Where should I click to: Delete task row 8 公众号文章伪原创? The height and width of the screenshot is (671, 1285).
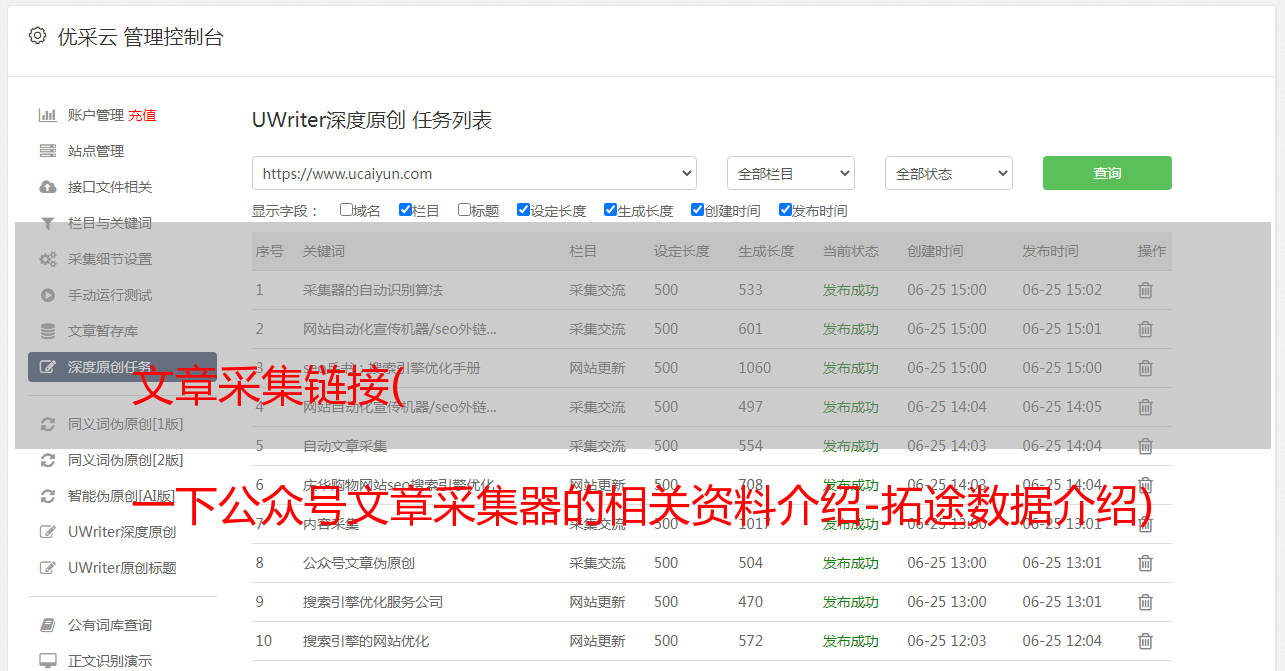pyautogui.click(x=1145, y=563)
